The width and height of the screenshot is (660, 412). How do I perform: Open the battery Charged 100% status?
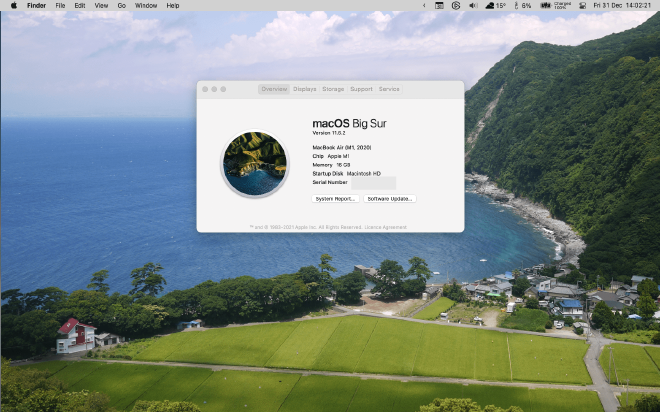click(x=556, y=5)
